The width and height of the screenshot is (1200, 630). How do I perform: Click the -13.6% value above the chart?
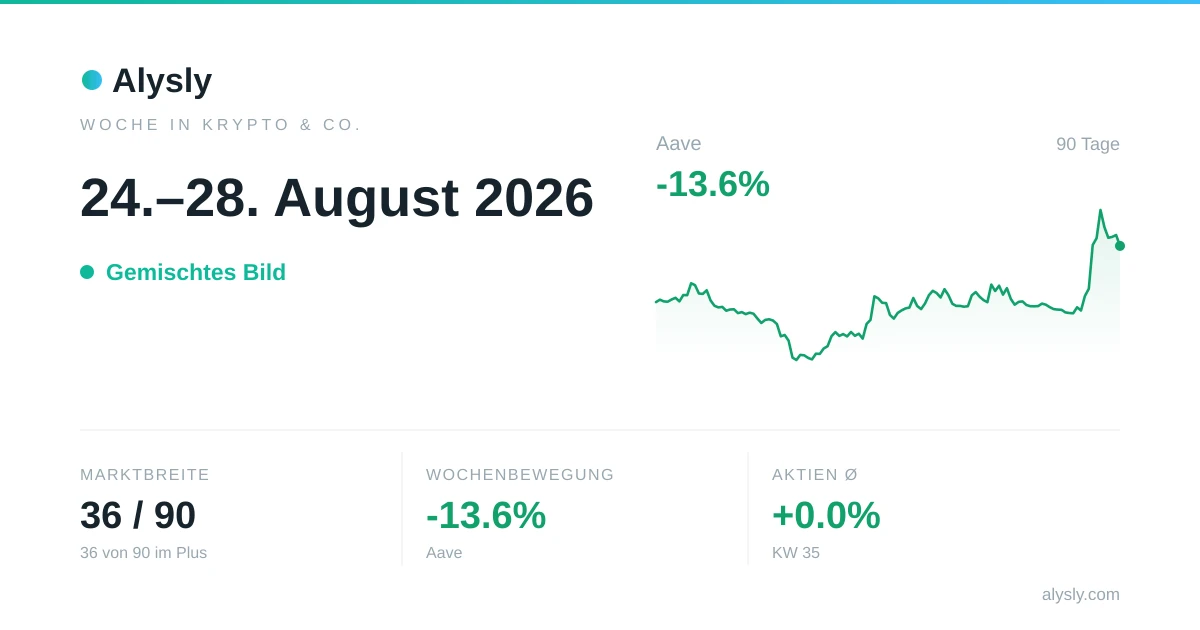[x=713, y=184]
